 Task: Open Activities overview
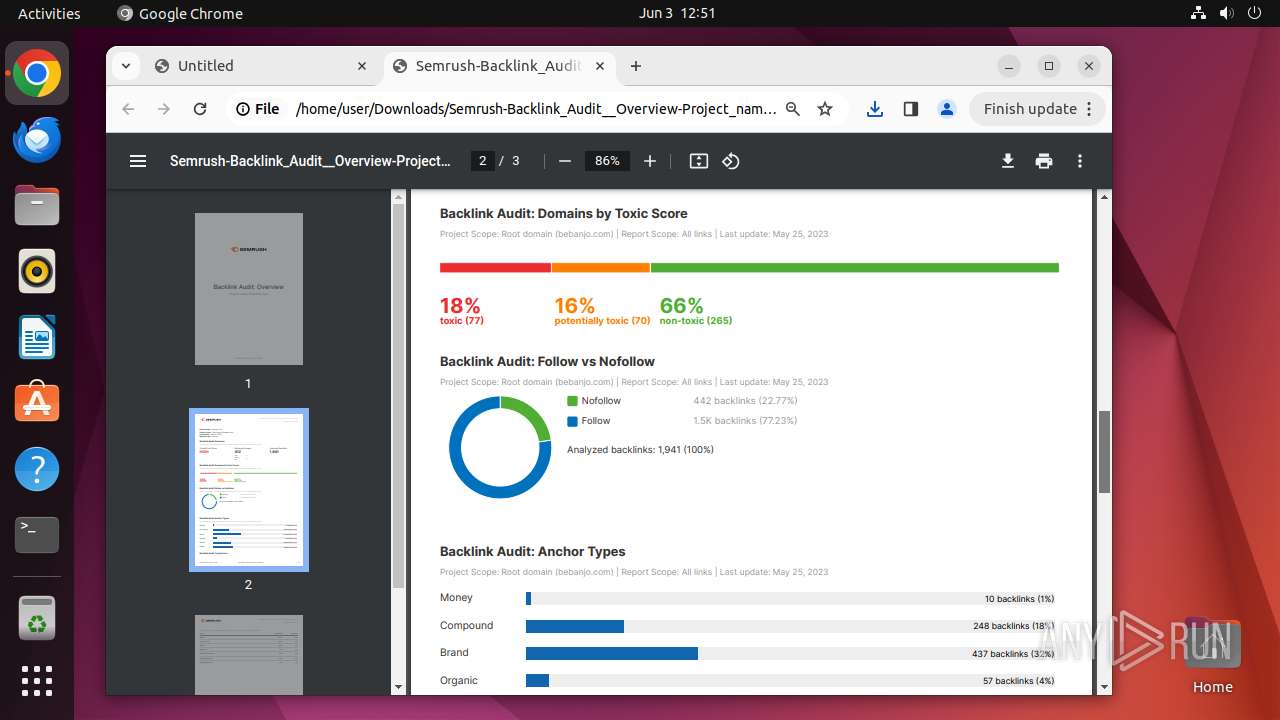[49, 14]
